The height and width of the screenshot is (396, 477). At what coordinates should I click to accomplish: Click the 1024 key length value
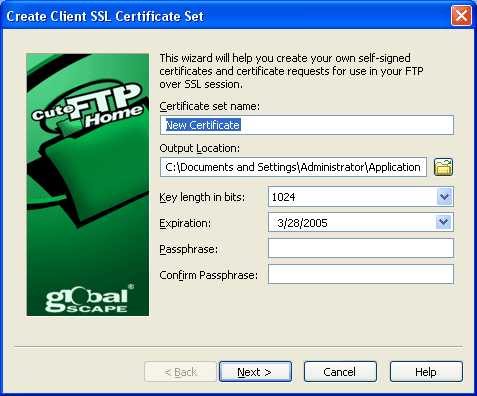[x=284, y=197]
